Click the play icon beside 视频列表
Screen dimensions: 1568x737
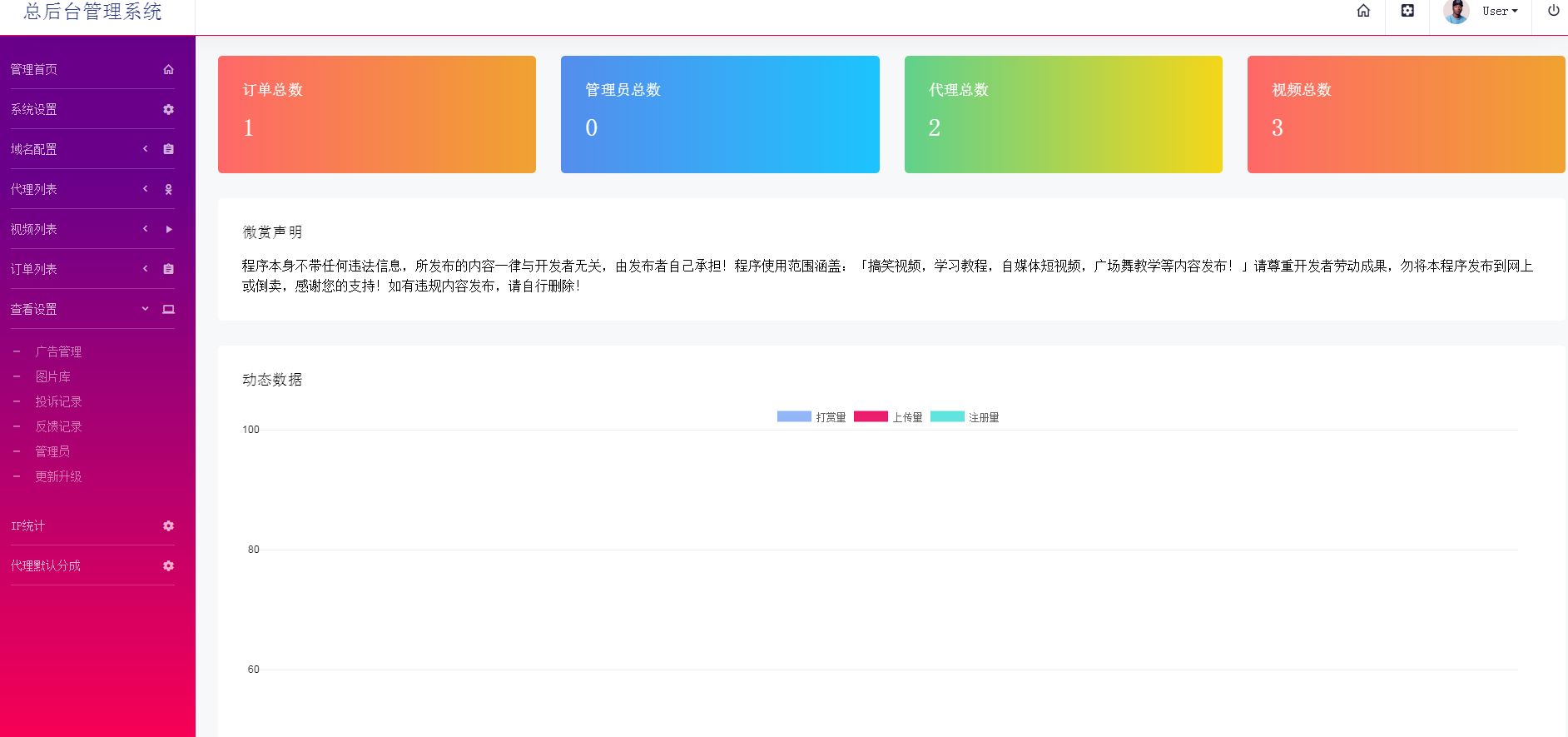coord(168,229)
